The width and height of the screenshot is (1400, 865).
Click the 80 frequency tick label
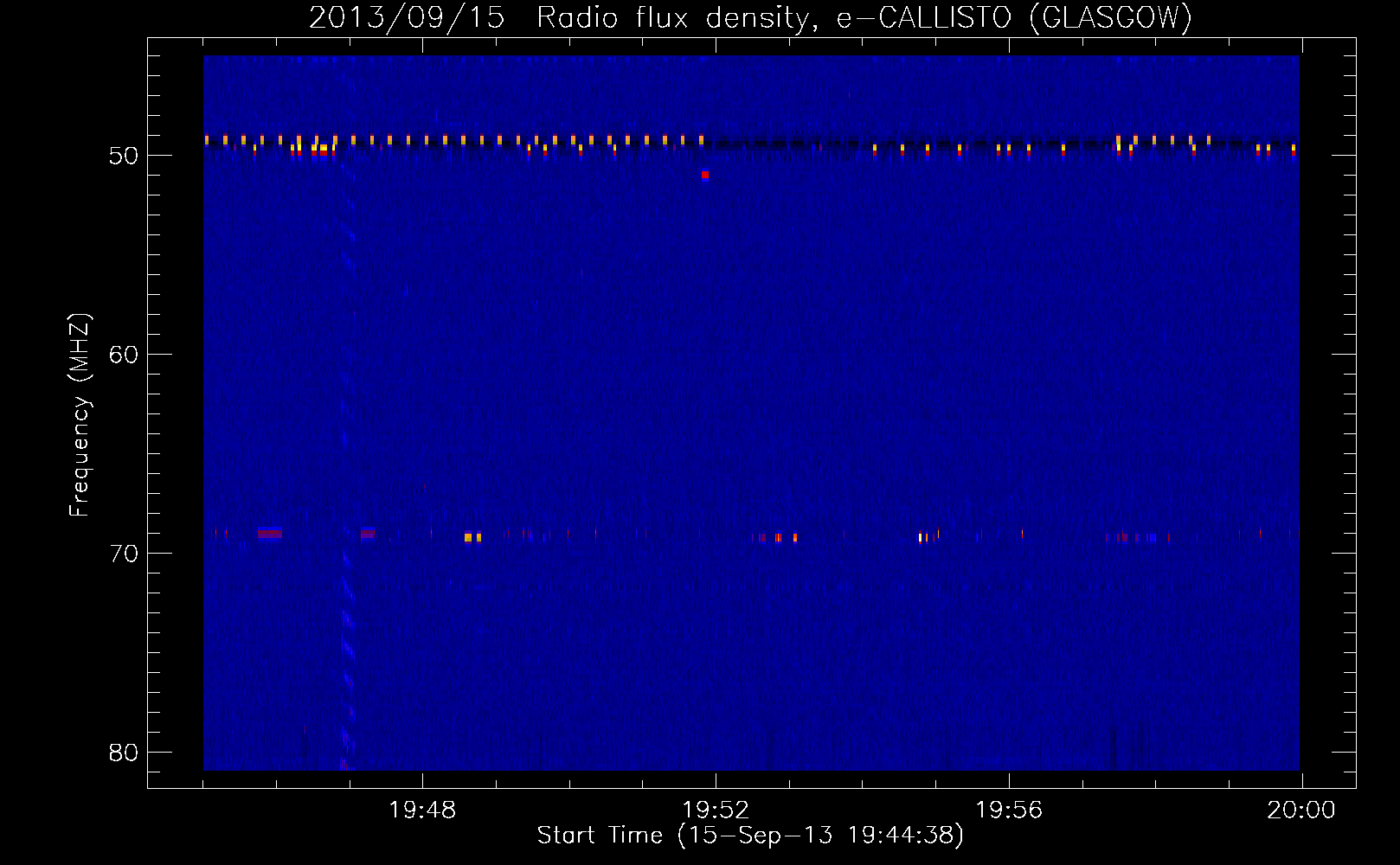[x=124, y=753]
